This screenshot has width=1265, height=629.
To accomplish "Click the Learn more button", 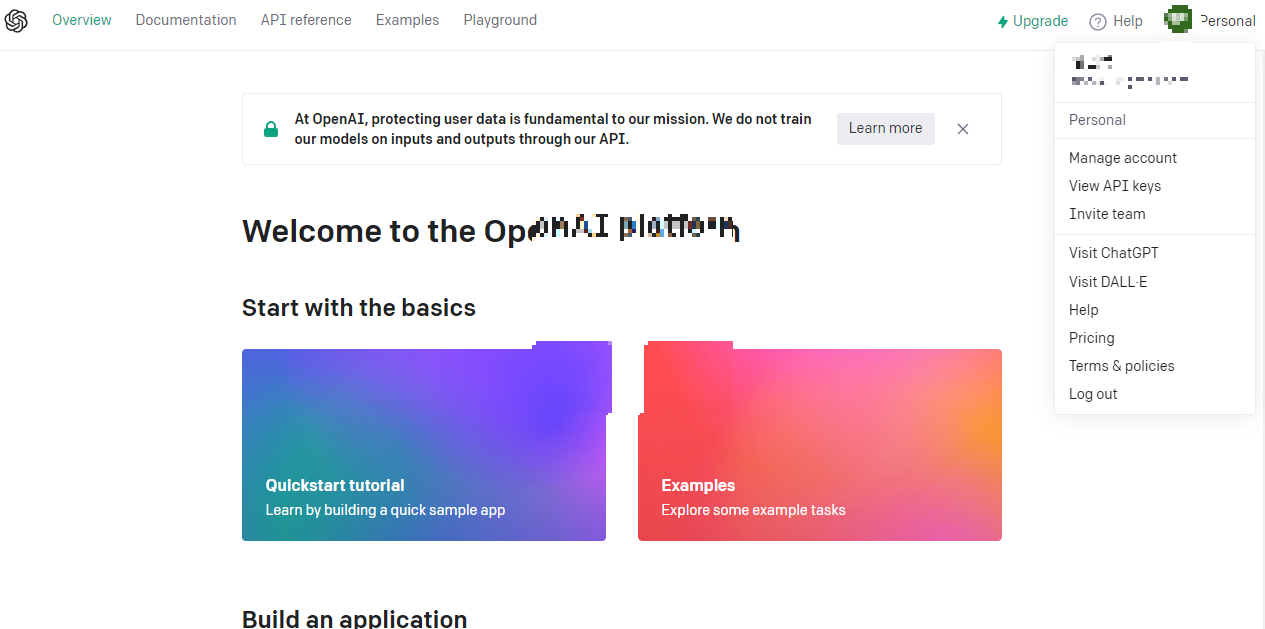I will 886,128.
